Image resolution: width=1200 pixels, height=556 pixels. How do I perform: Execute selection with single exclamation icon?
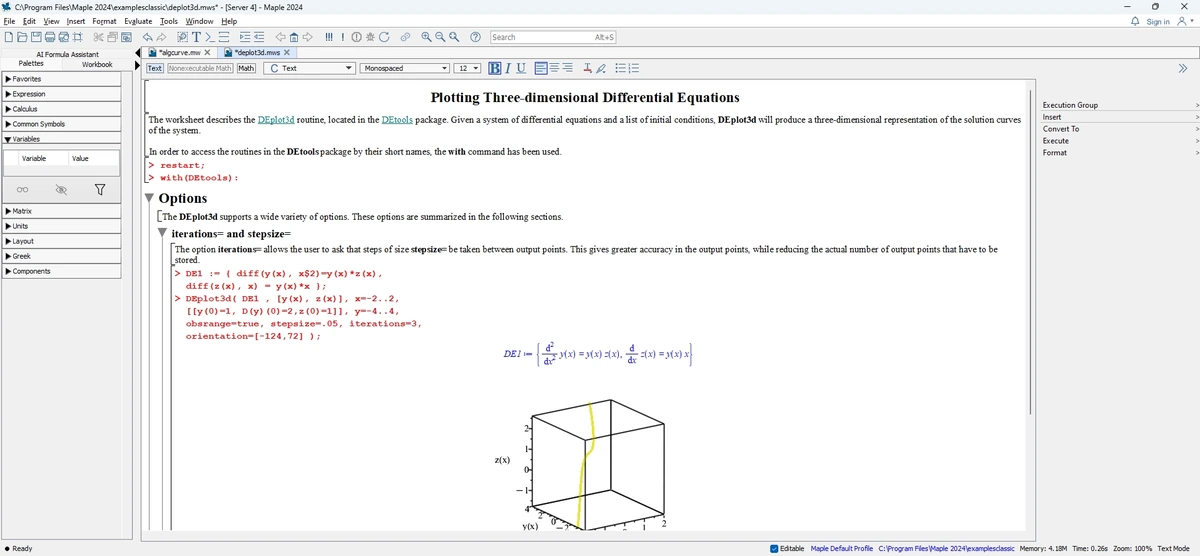pos(343,37)
